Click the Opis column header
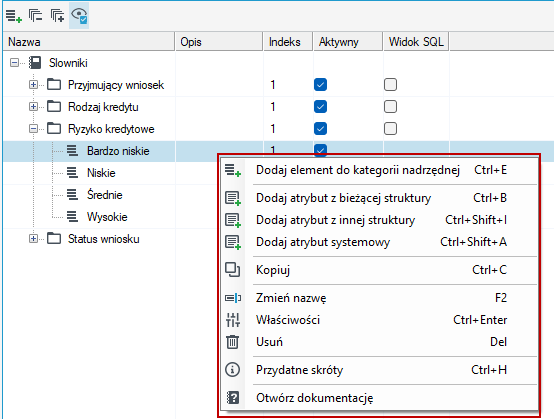 tap(219, 42)
